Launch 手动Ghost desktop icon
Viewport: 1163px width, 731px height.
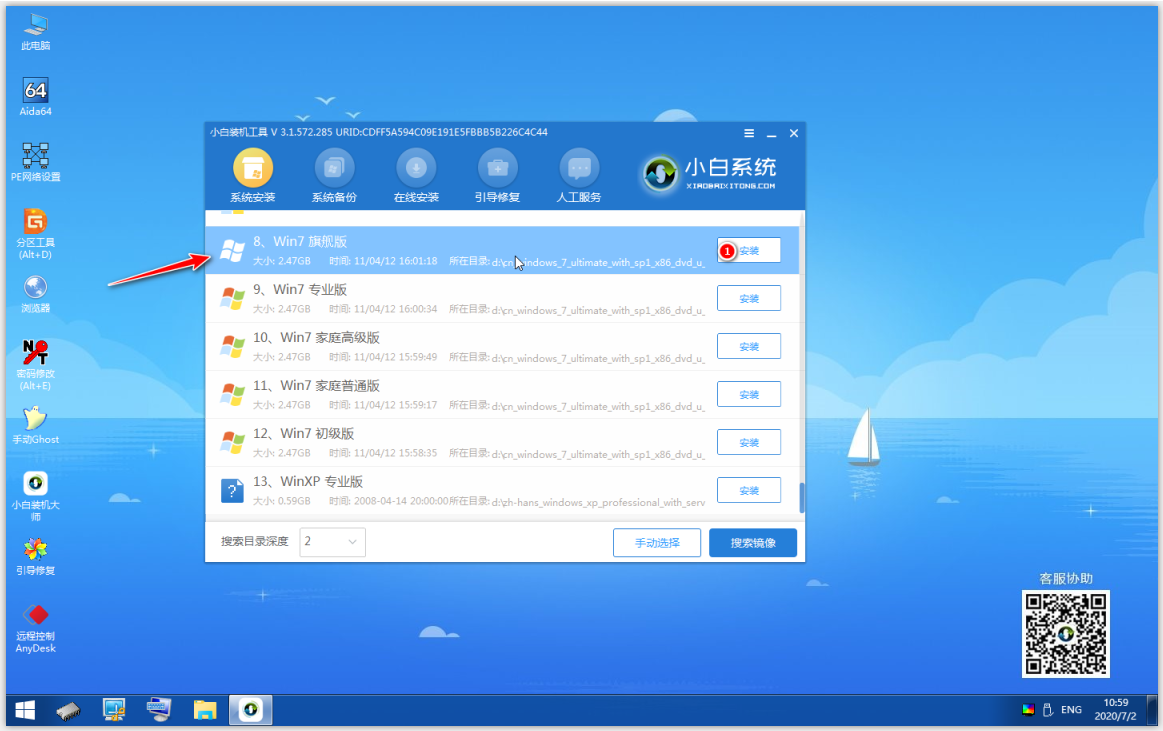point(36,426)
